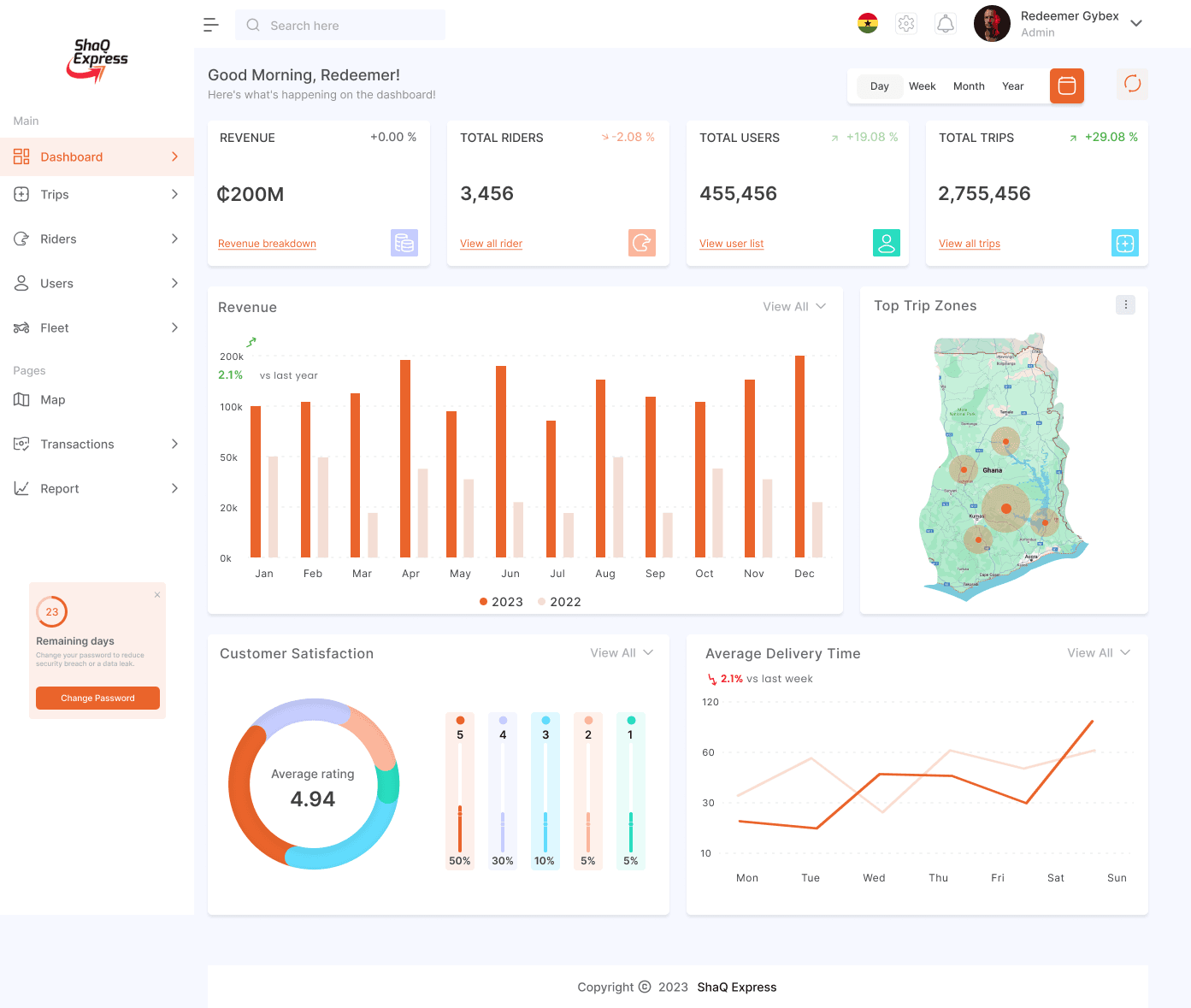
Task: Open the Riders section icon in sidebar
Action: point(21,239)
